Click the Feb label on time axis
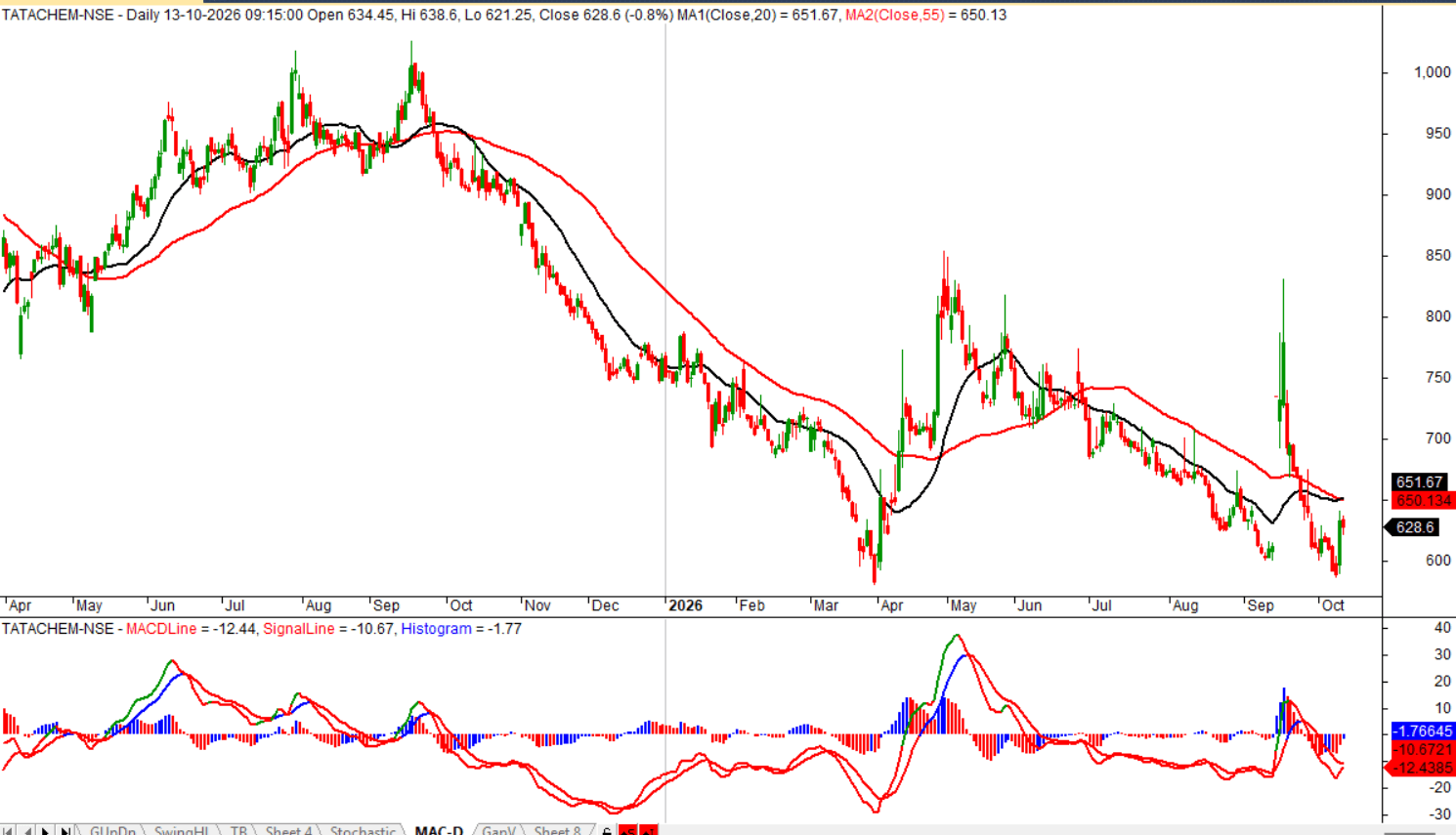 [751, 605]
